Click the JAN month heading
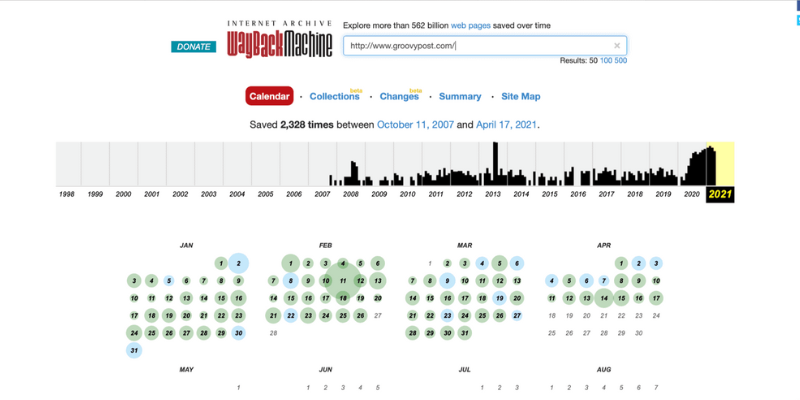 186,245
